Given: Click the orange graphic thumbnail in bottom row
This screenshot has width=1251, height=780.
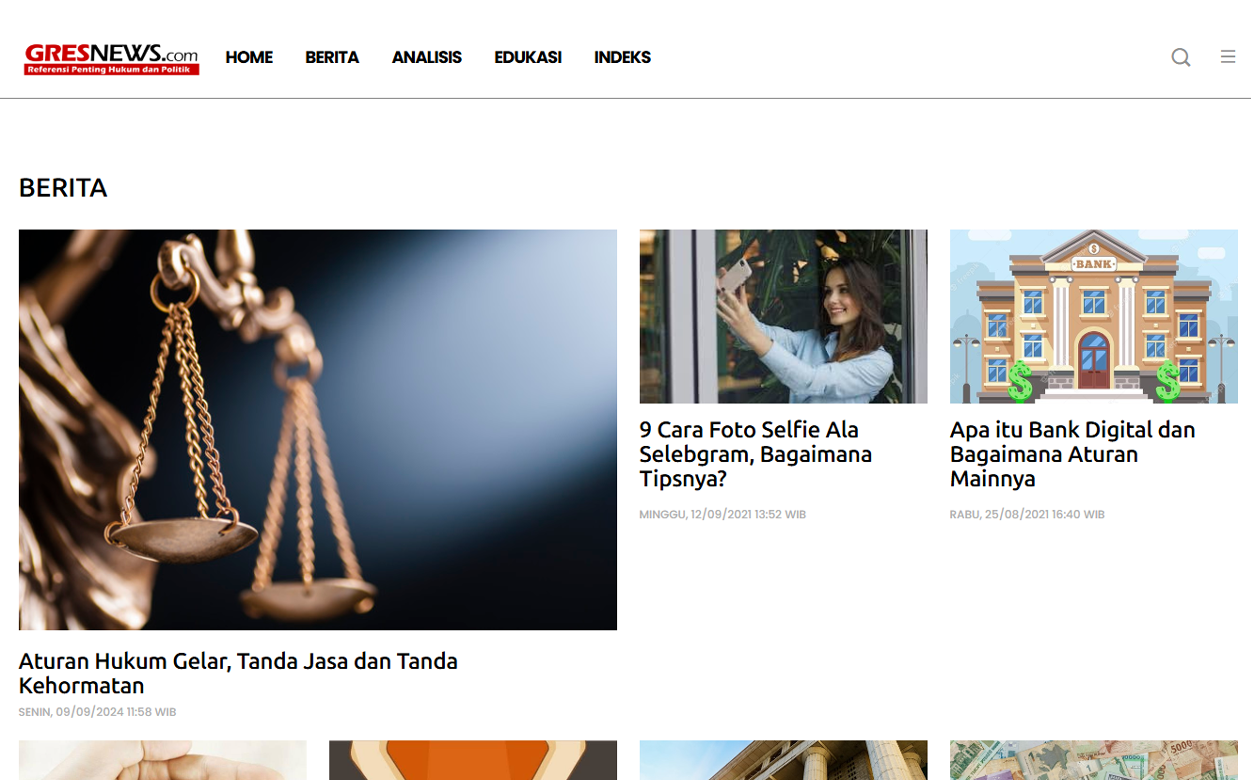Looking at the screenshot, I should click(472, 760).
